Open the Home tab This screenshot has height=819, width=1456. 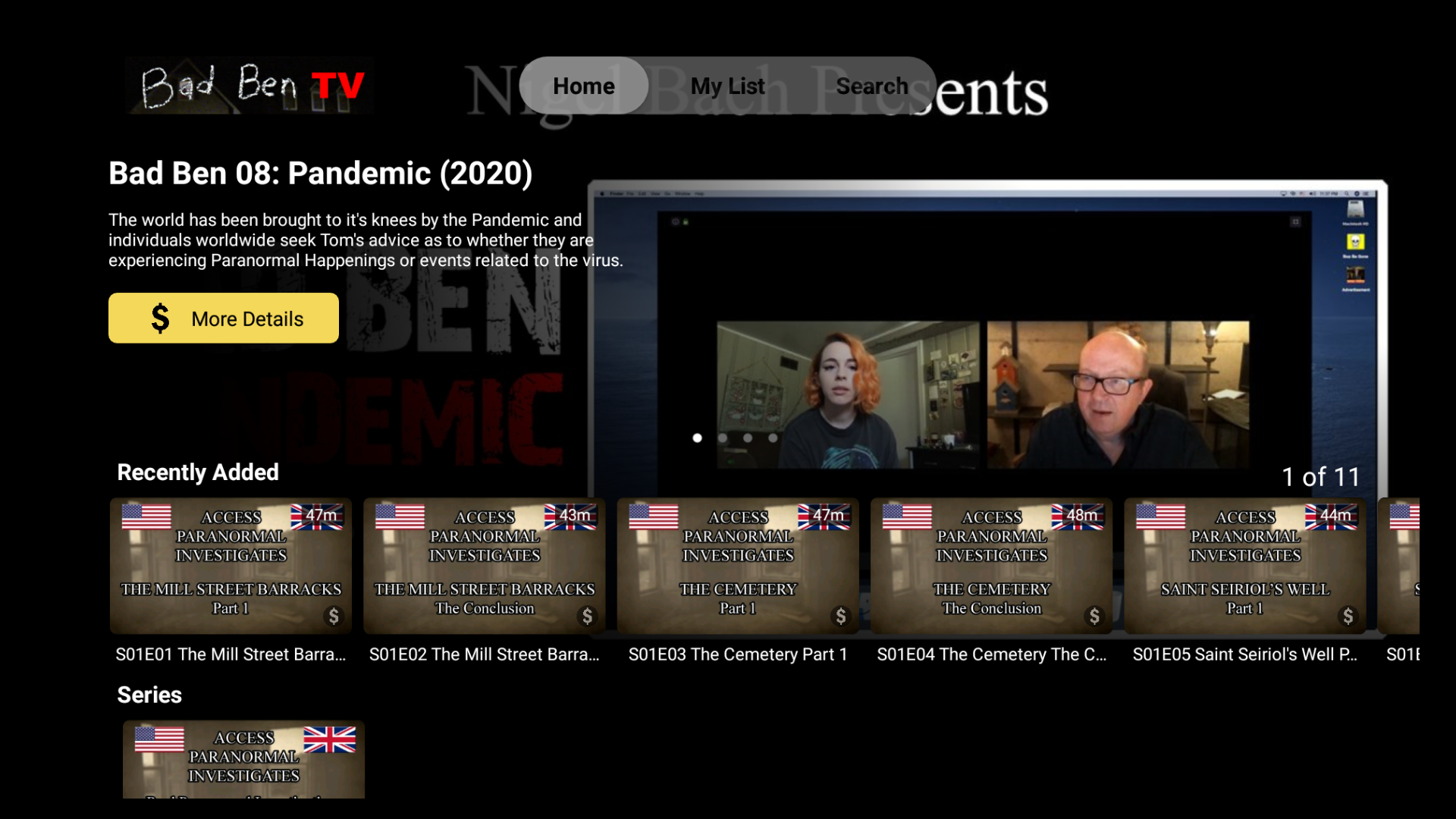(583, 86)
